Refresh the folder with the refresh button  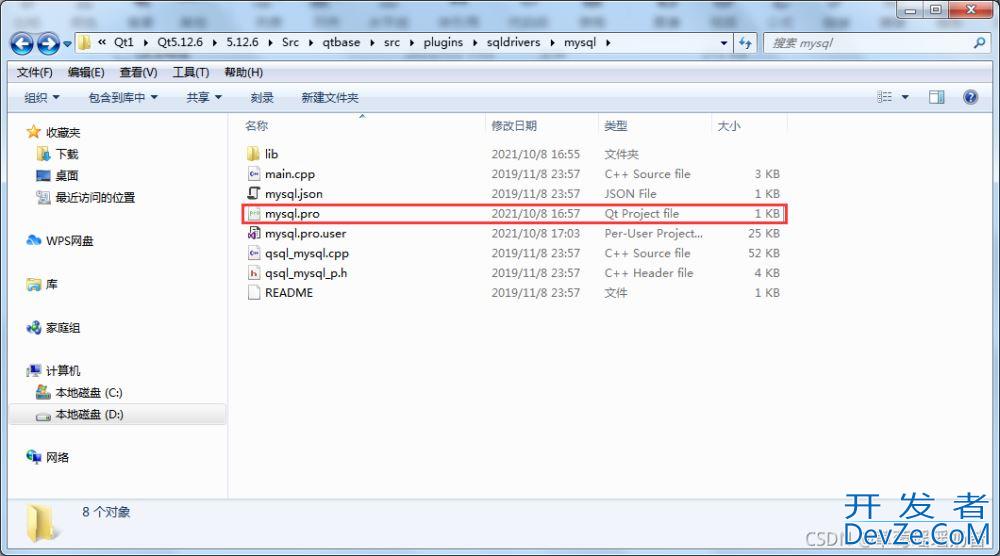pos(745,43)
